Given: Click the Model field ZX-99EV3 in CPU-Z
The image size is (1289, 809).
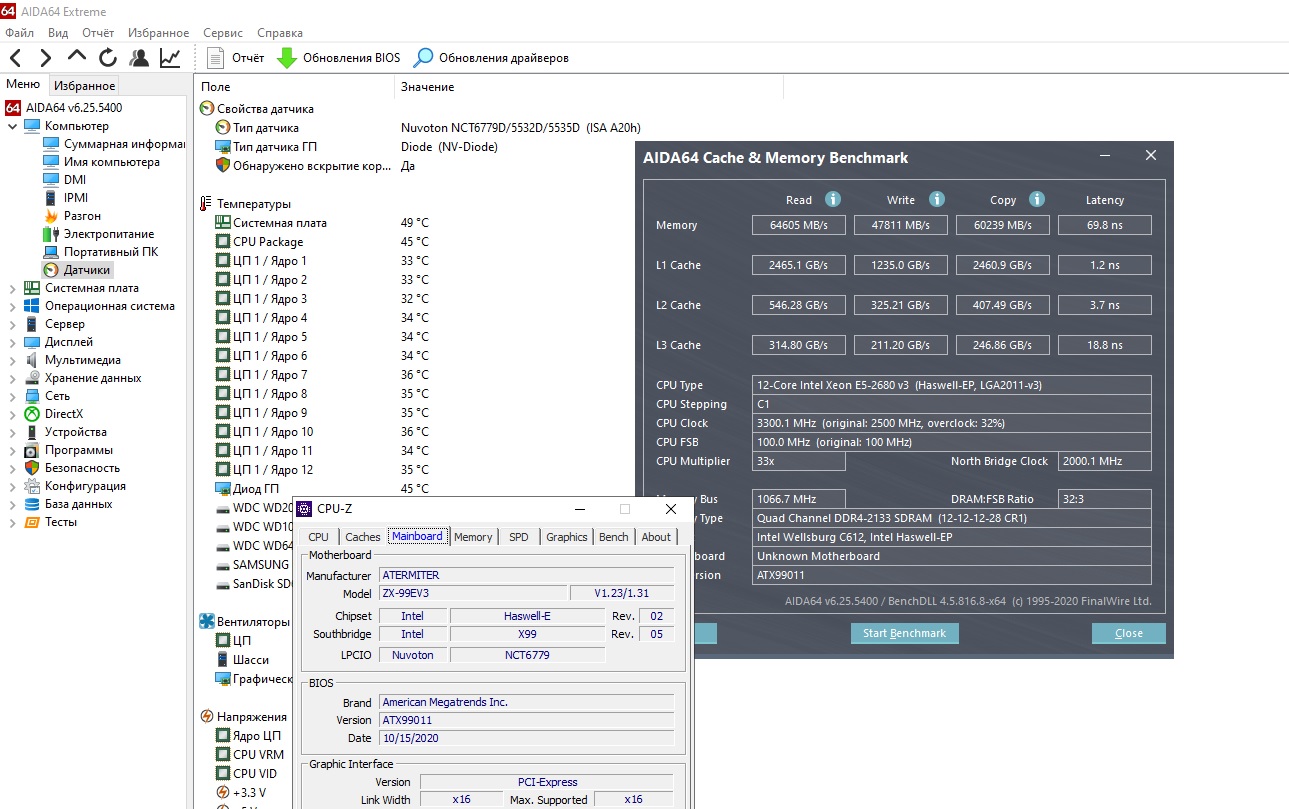Looking at the screenshot, I should pyautogui.click(x=473, y=592).
